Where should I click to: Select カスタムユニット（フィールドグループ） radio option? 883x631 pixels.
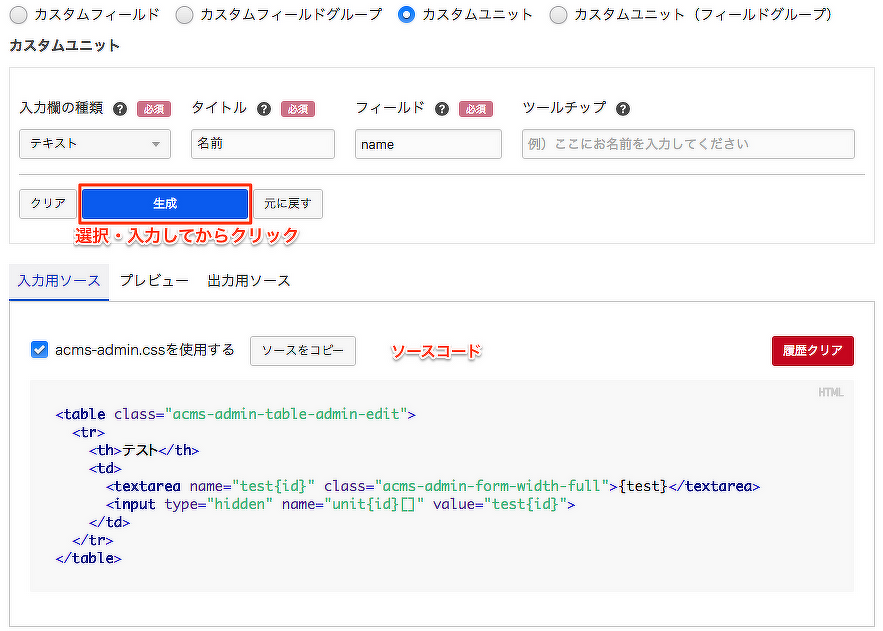pyautogui.click(x=558, y=15)
